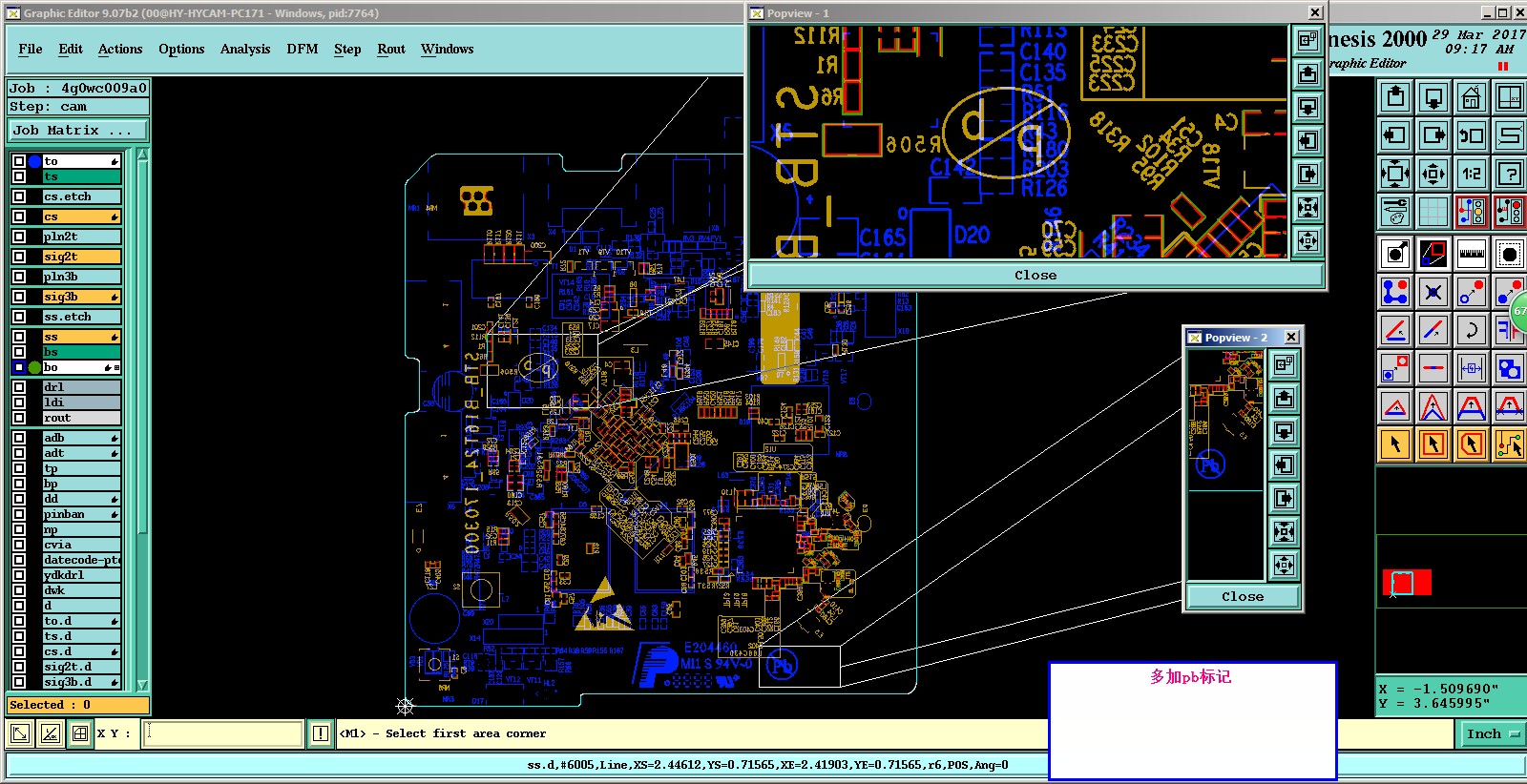The width and height of the screenshot is (1527, 784).
Task: Click the 1:2 zoom scale icon
Action: 1471,174
